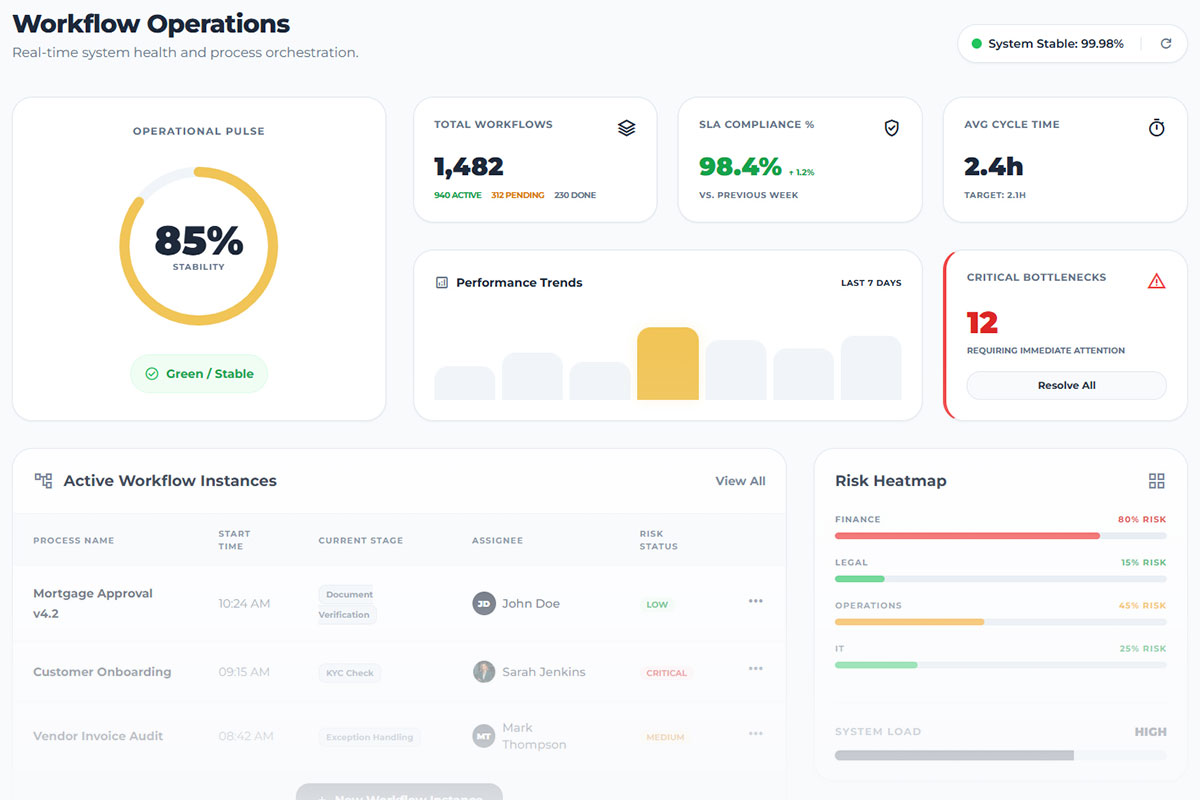Click the 12 critical bottlenecks count
Screen dimensions: 1200x800
point(983,323)
